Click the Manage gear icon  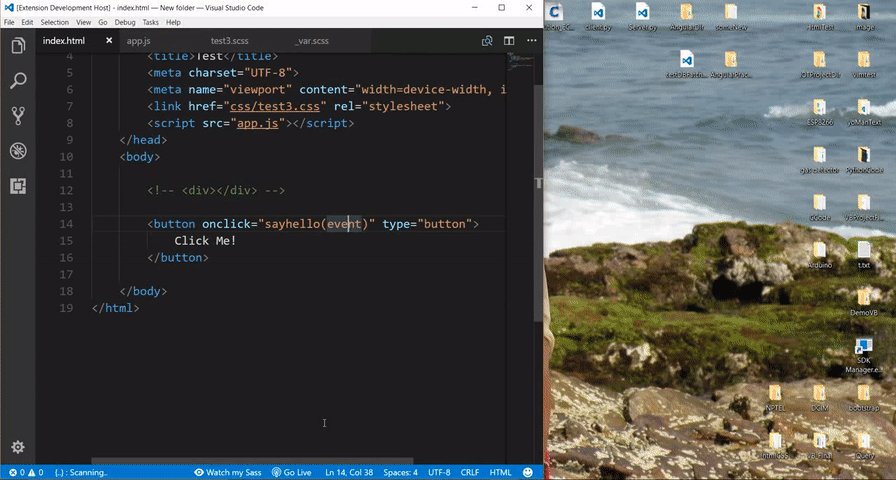pos(17,447)
